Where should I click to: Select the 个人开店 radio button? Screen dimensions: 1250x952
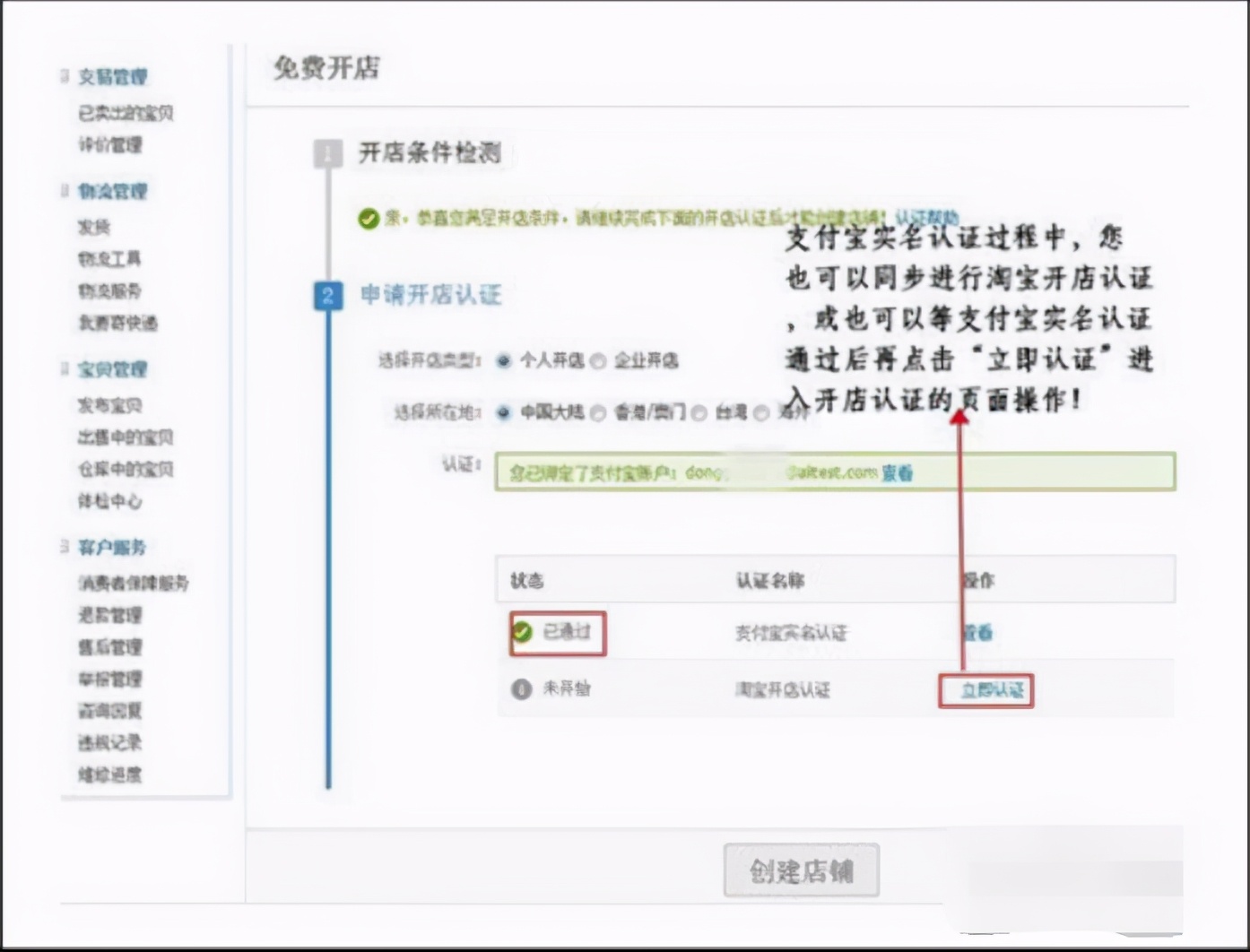point(504,361)
